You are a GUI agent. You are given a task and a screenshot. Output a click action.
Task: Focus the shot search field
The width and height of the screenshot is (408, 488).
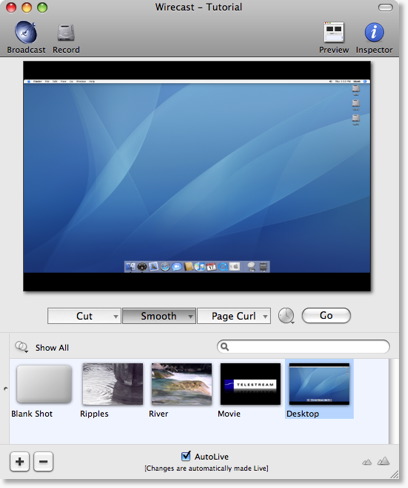click(x=303, y=347)
